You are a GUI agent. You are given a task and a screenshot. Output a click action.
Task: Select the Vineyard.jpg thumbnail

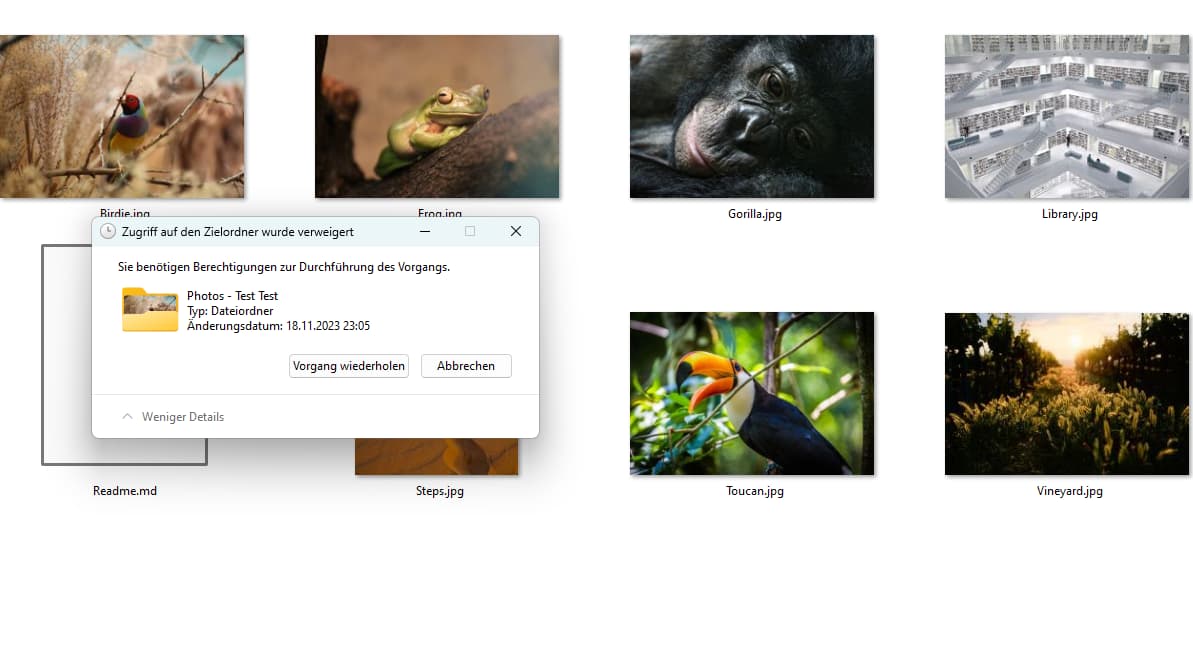(x=1067, y=394)
